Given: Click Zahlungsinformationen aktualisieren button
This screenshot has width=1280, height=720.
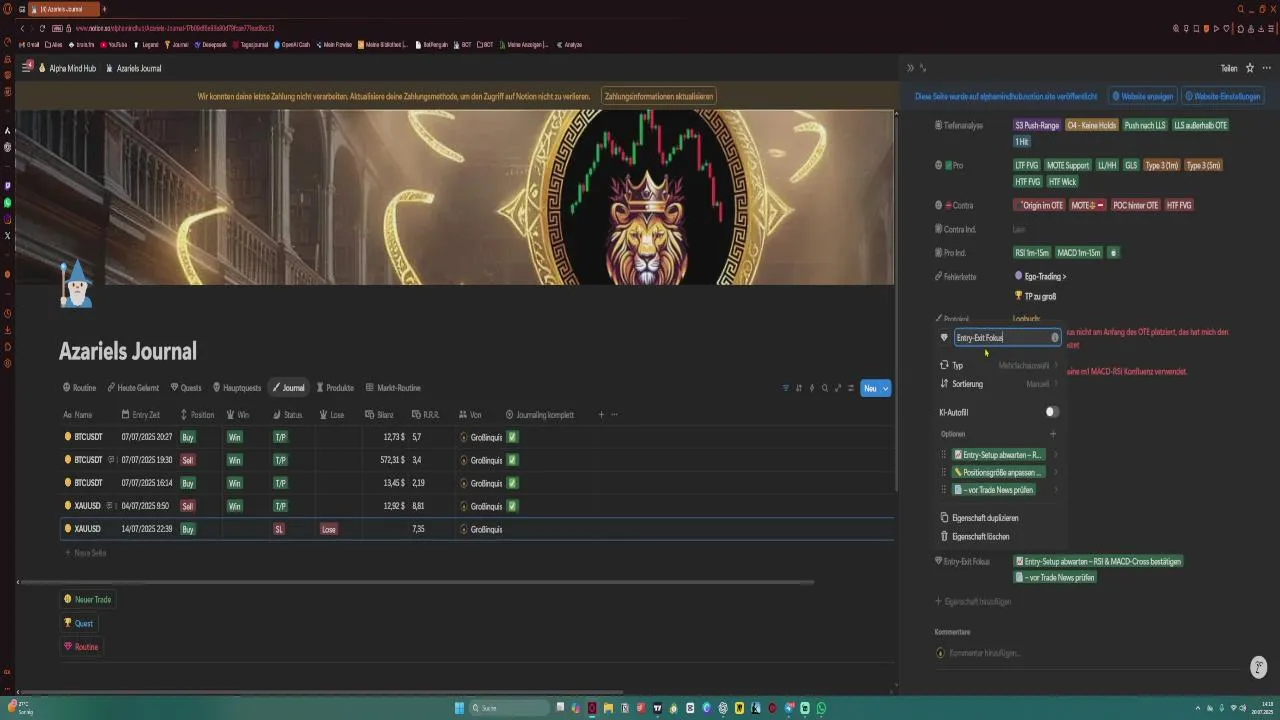Looking at the screenshot, I should (659, 96).
